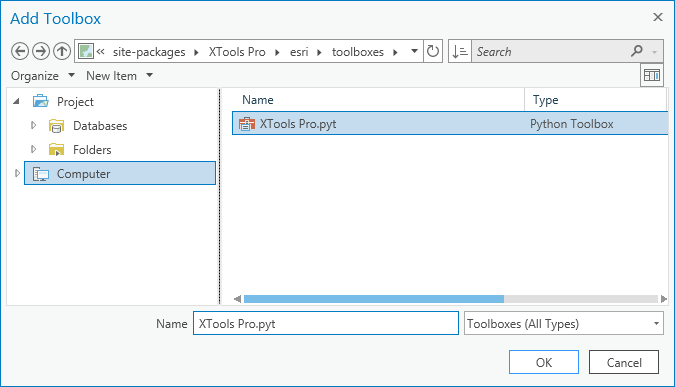The width and height of the screenshot is (675, 387).
Task: Go to XTools Pro folder in path
Action: pos(237,52)
